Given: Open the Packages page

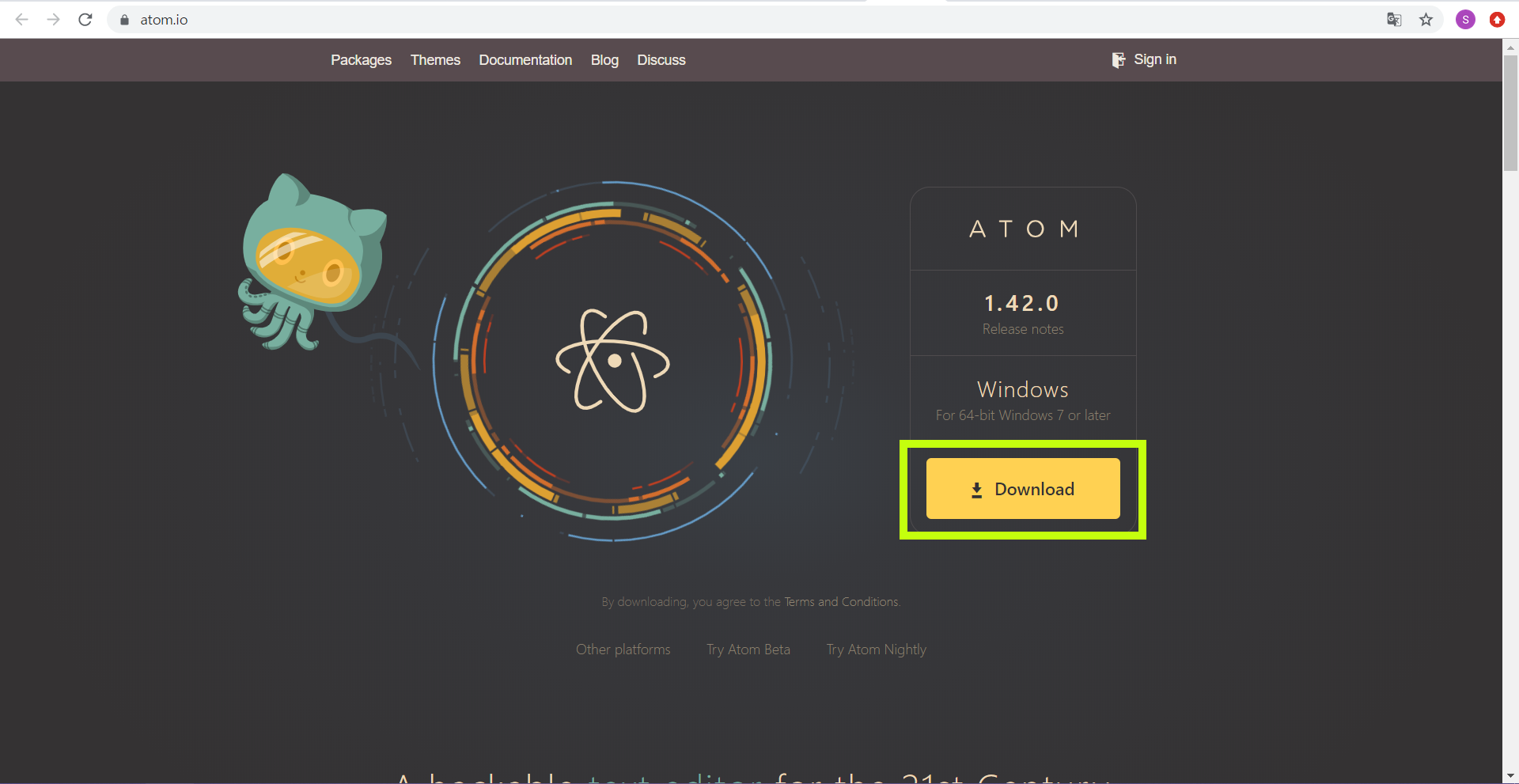Looking at the screenshot, I should [361, 60].
